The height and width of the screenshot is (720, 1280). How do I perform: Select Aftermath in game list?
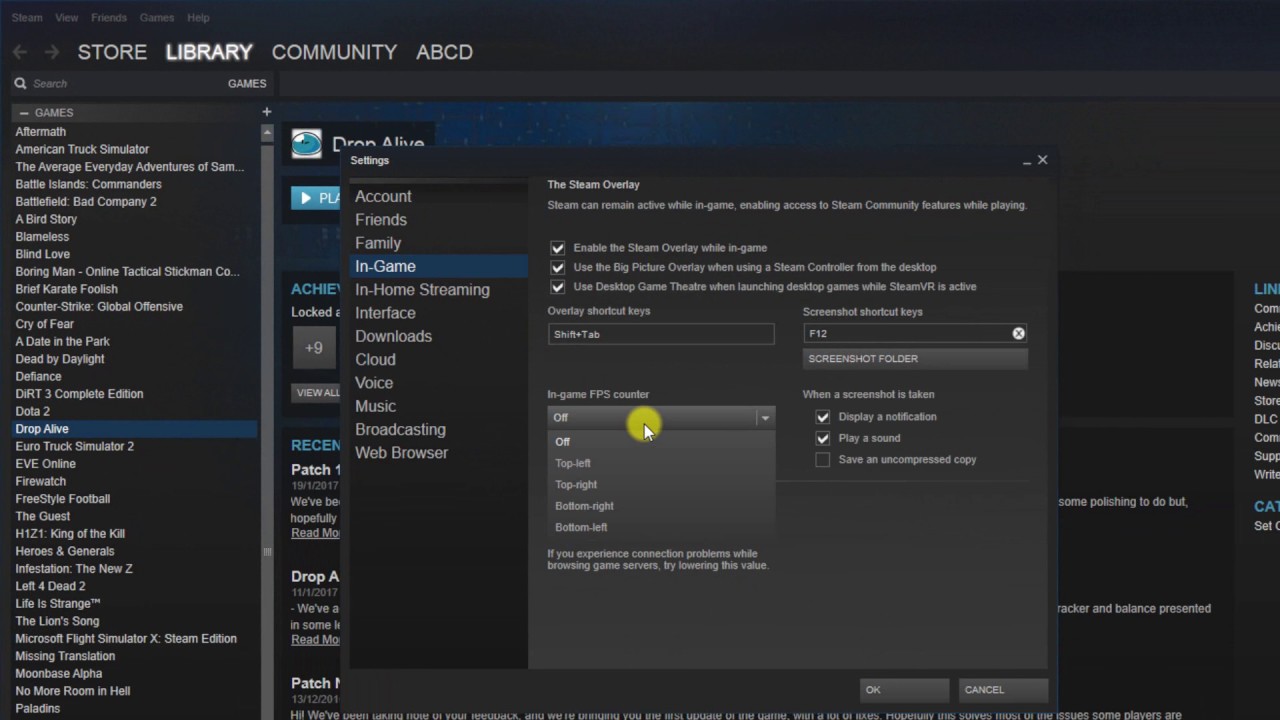[x=40, y=132]
